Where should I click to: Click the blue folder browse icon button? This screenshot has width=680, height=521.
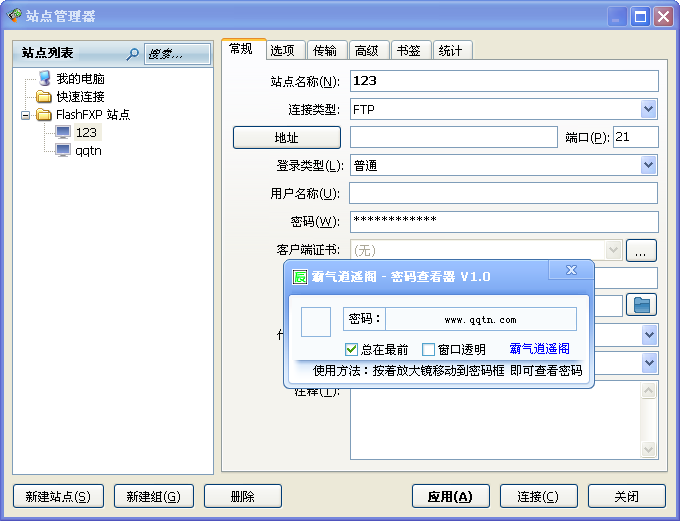tap(641, 304)
